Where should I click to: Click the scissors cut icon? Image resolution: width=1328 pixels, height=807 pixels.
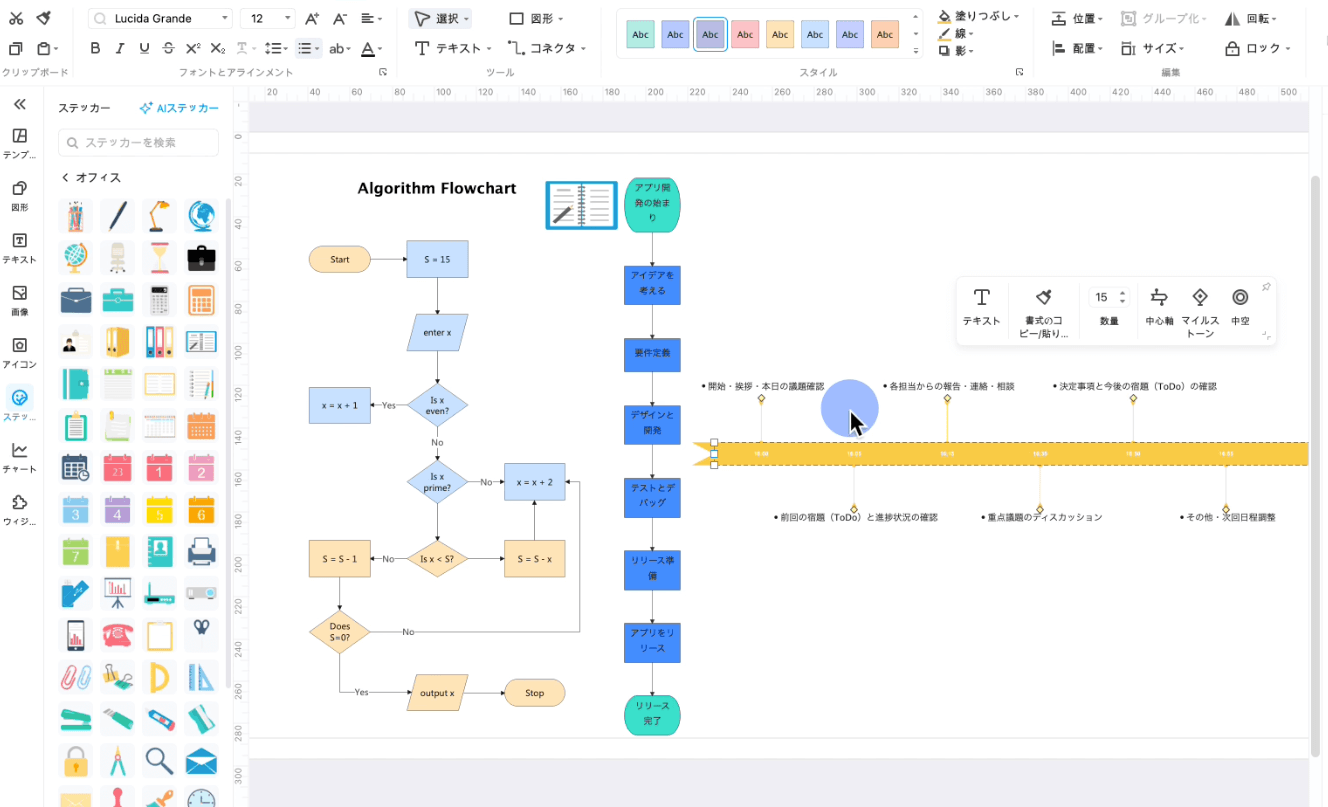coord(16,18)
